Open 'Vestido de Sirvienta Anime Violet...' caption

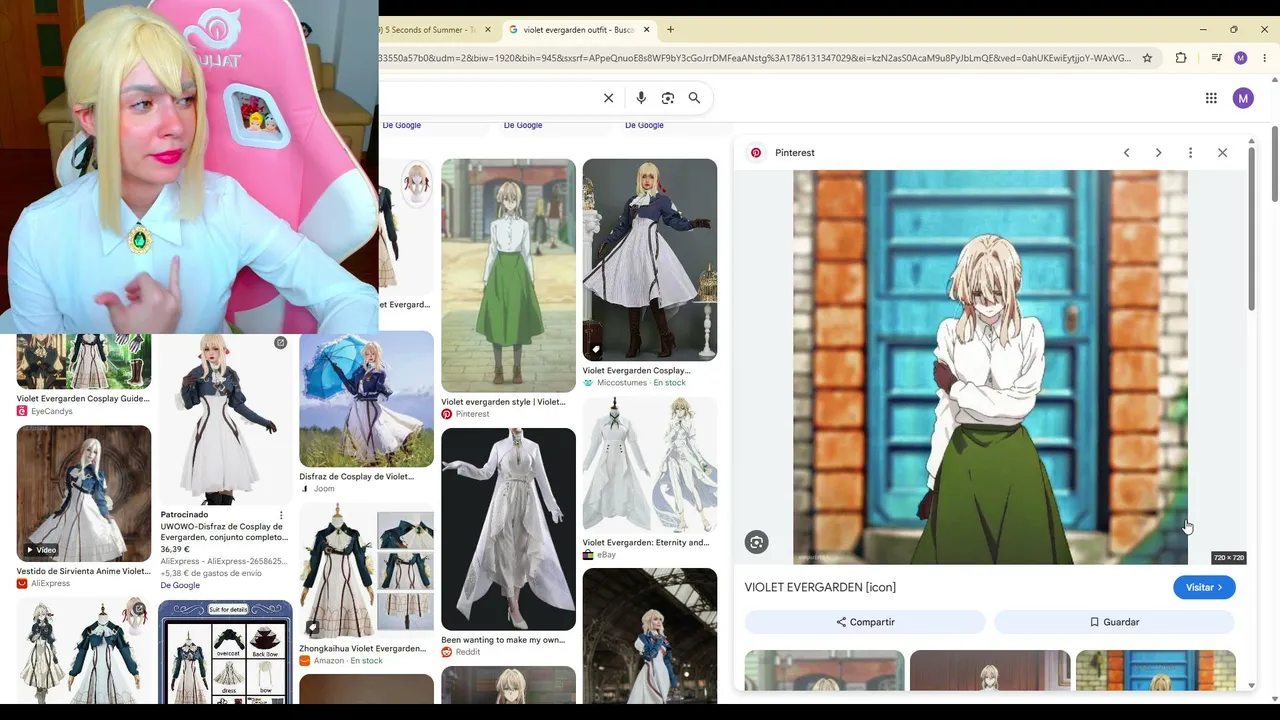tap(83, 571)
